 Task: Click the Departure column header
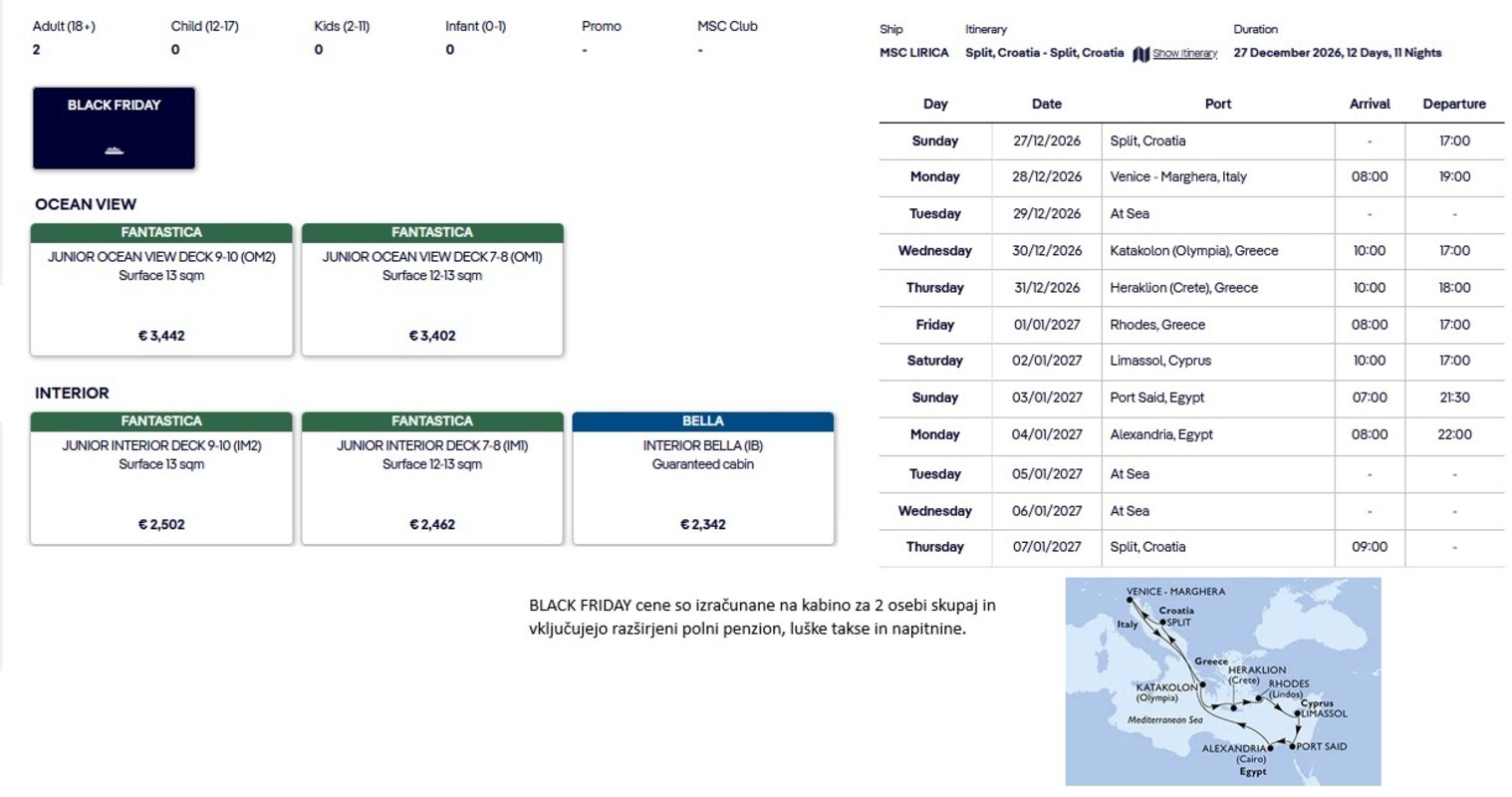pos(1454,104)
